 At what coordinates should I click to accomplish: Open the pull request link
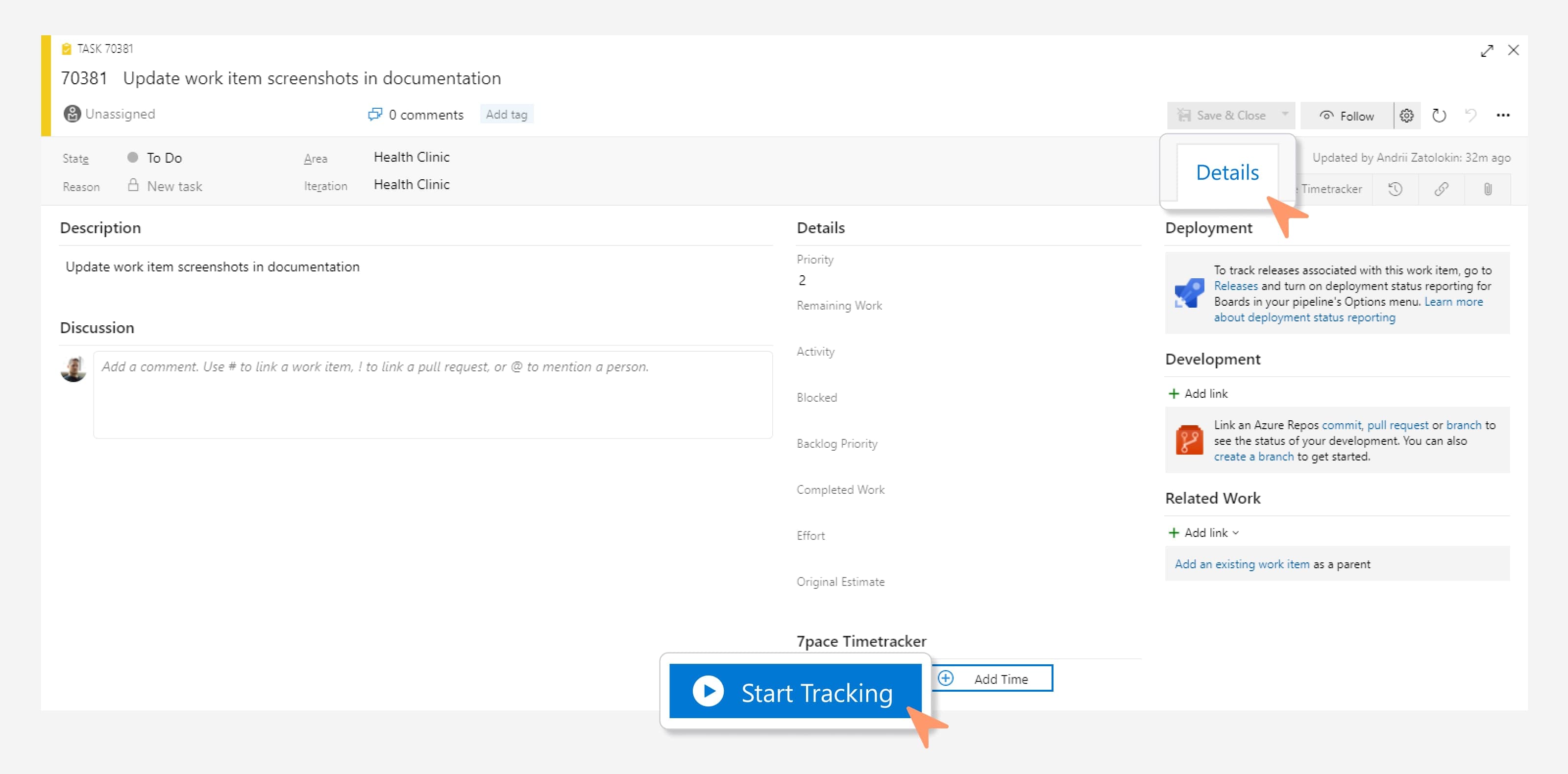(x=1397, y=425)
